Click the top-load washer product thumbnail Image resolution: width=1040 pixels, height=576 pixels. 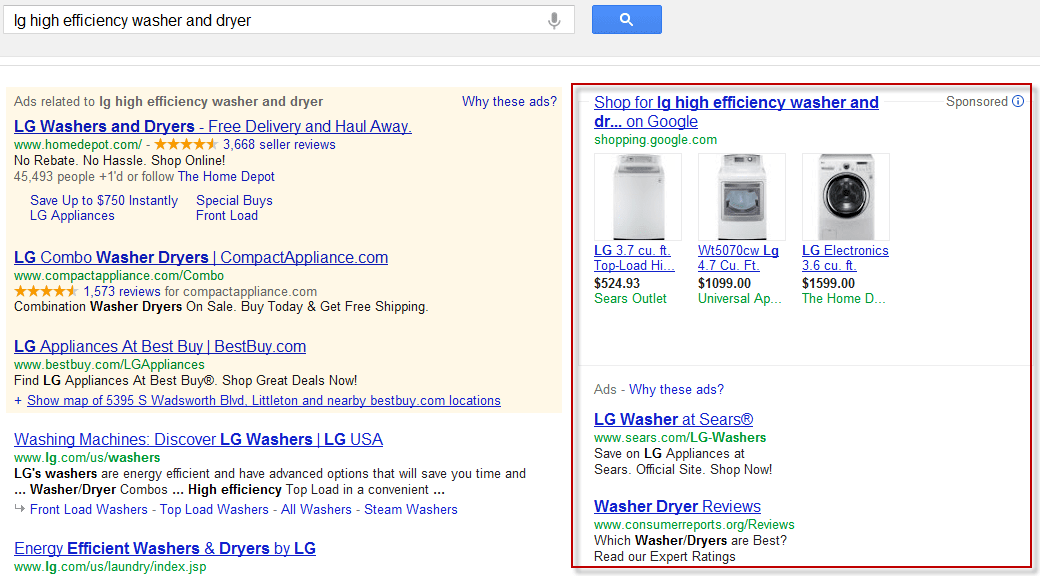tap(638, 196)
